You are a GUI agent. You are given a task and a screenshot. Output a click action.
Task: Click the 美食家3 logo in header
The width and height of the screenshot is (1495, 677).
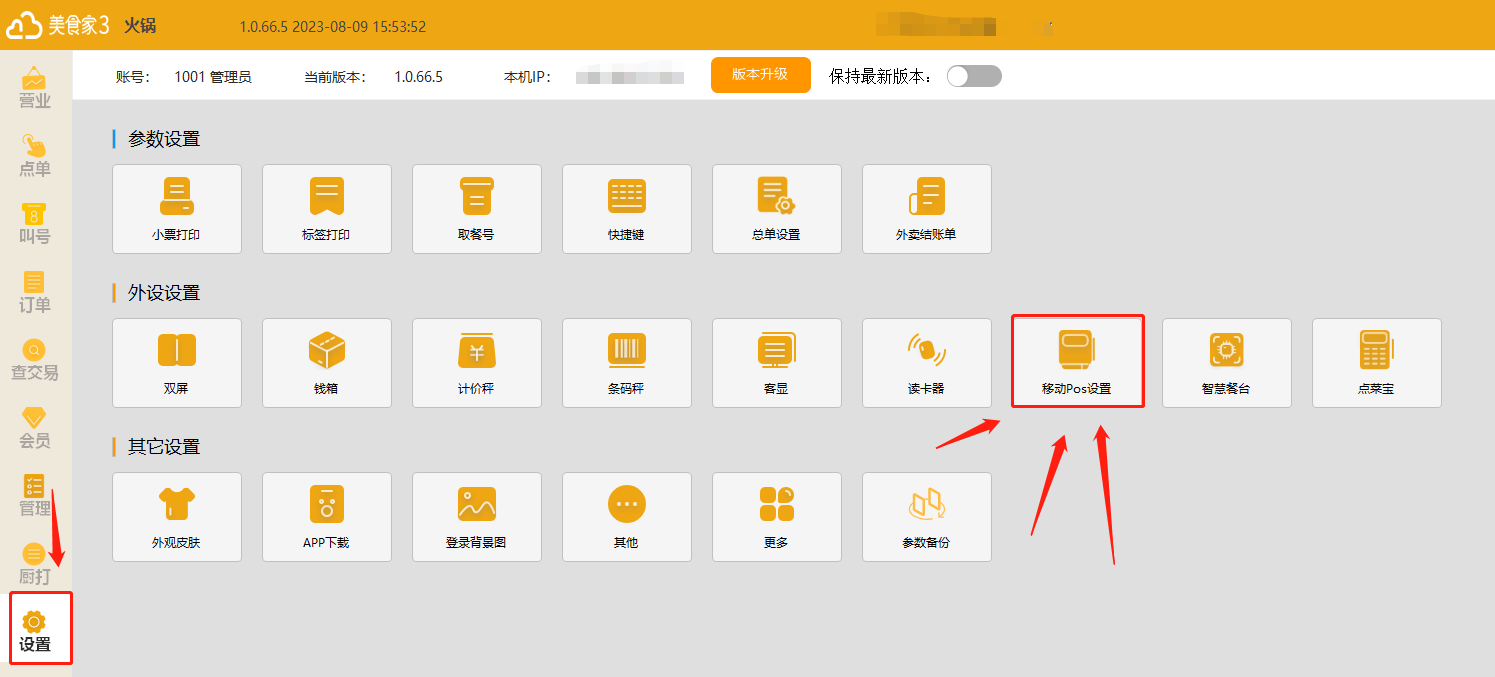pos(58,26)
